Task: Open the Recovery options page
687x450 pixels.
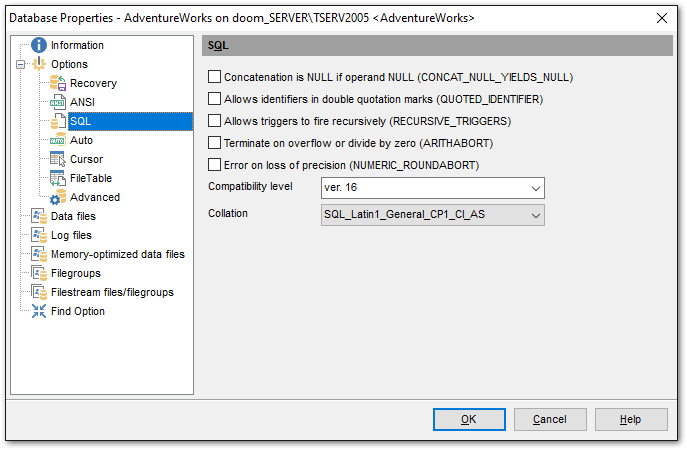Action: tap(93, 83)
